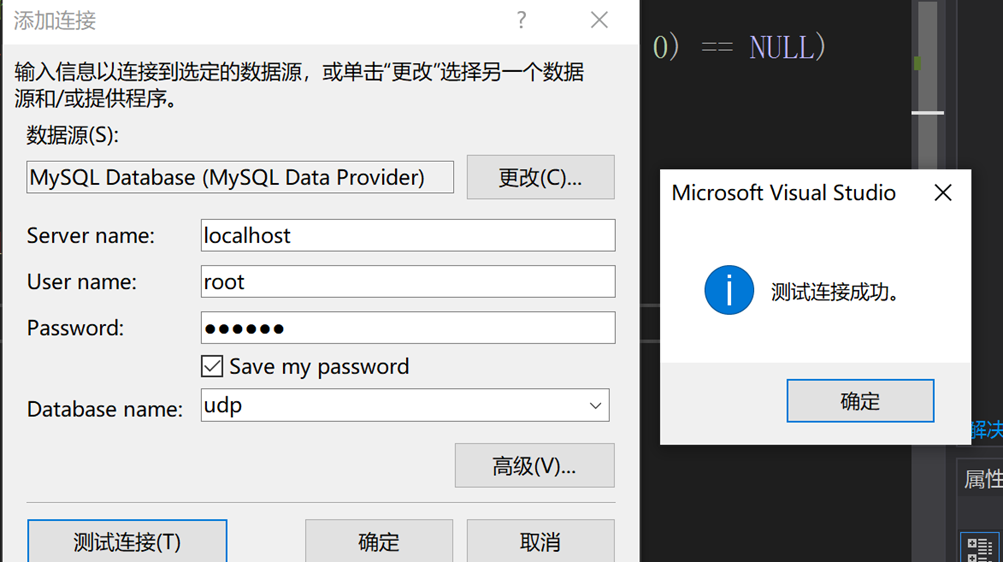This screenshot has width=1003, height=562.
Task: Toggle the Save my password checkbox
Action: 212,367
